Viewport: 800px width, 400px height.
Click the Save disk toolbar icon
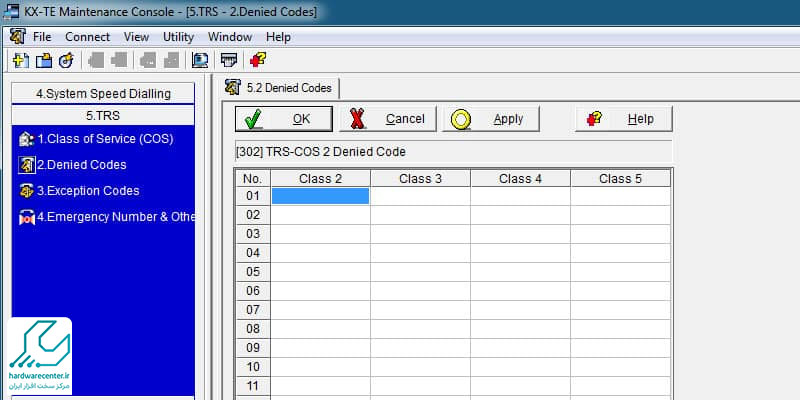(x=66, y=61)
